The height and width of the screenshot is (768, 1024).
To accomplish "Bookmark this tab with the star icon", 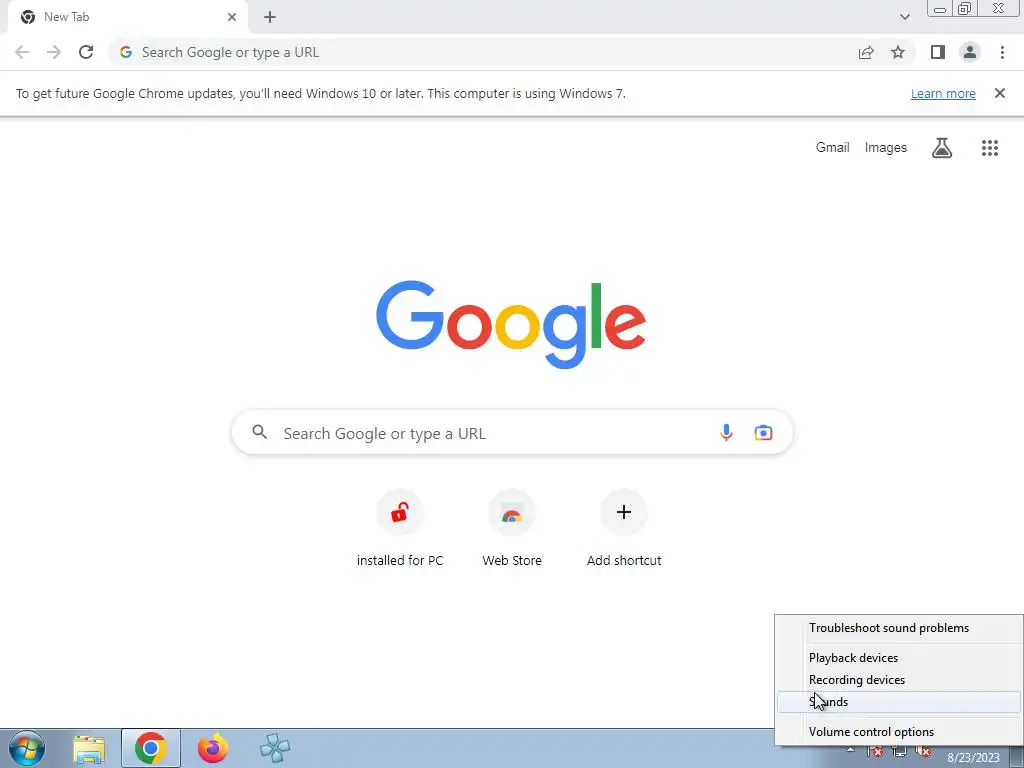I will [898, 52].
